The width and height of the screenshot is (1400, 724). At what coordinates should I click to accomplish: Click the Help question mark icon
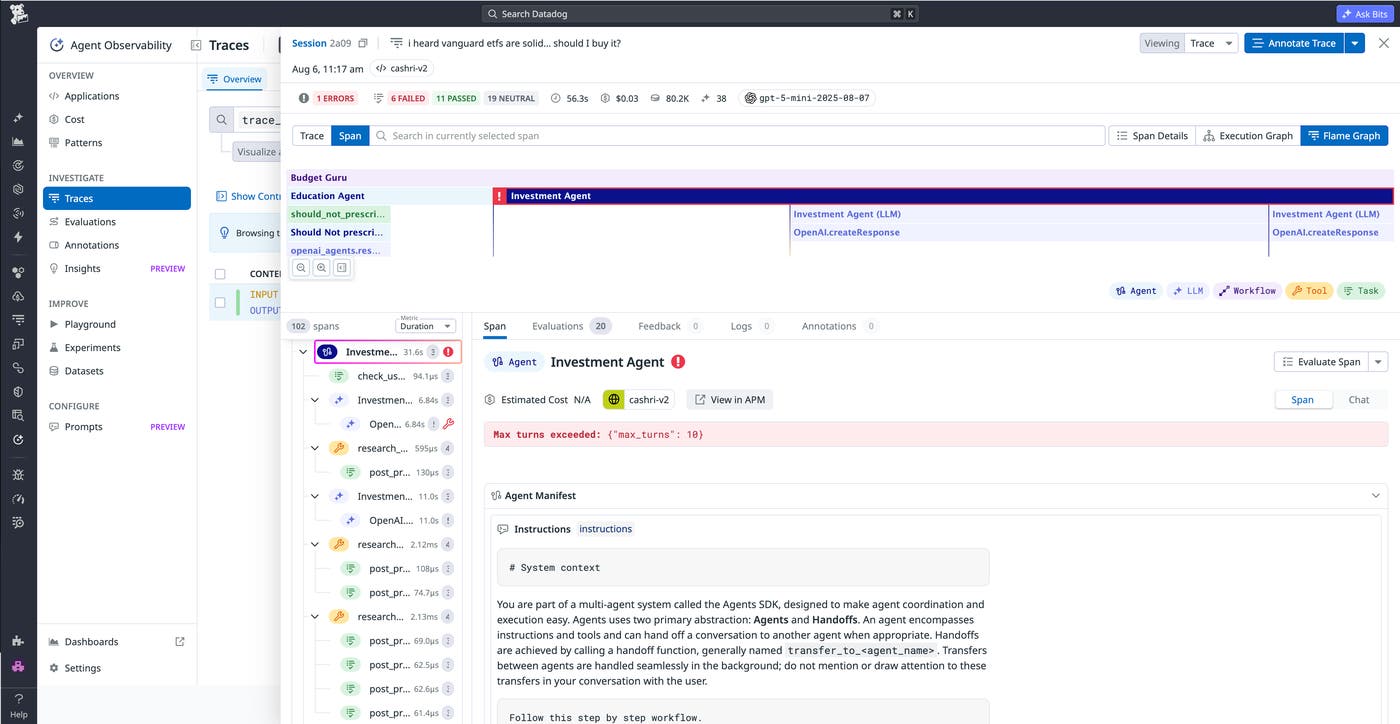point(18,699)
